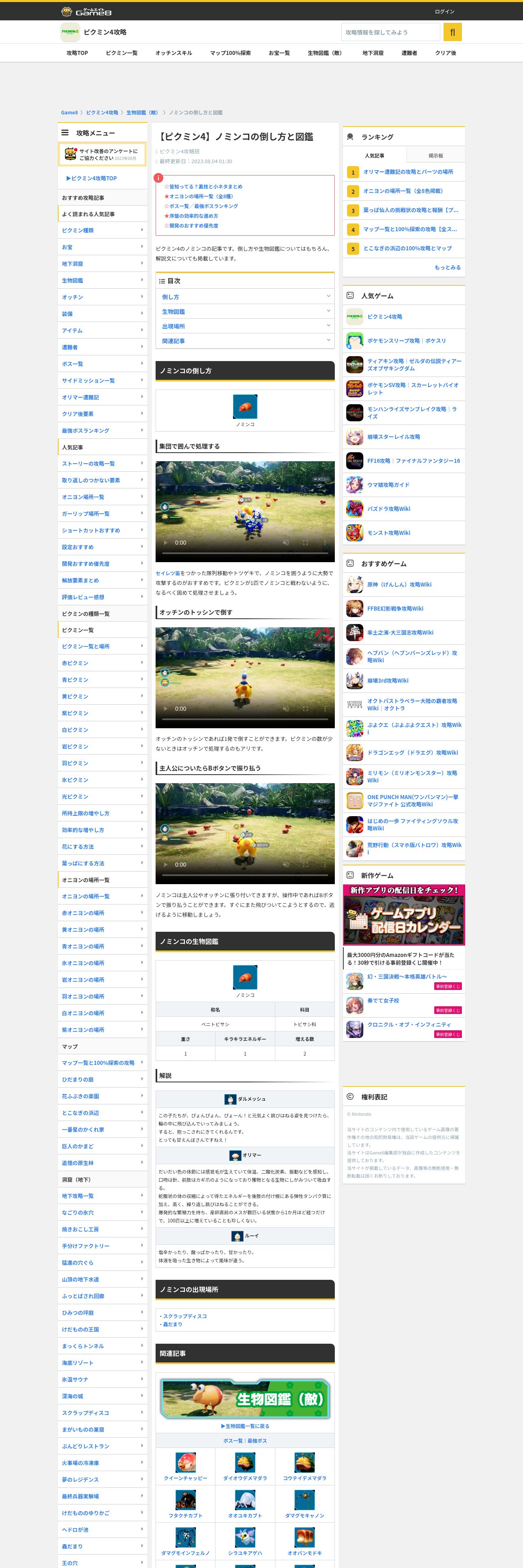Select 人気記事 tab in ranking
523x1568 pixels.
(x=374, y=156)
